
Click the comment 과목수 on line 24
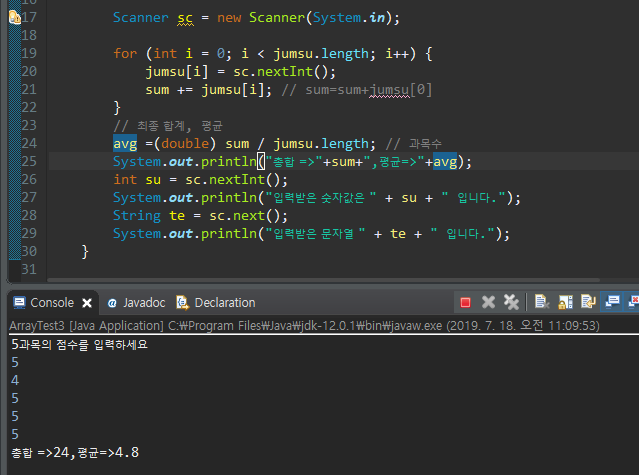point(425,144)
